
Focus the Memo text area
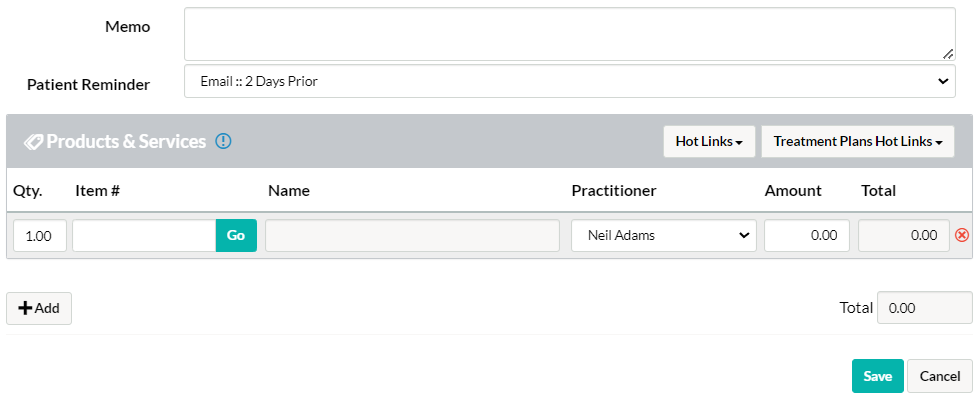point(569,34)
